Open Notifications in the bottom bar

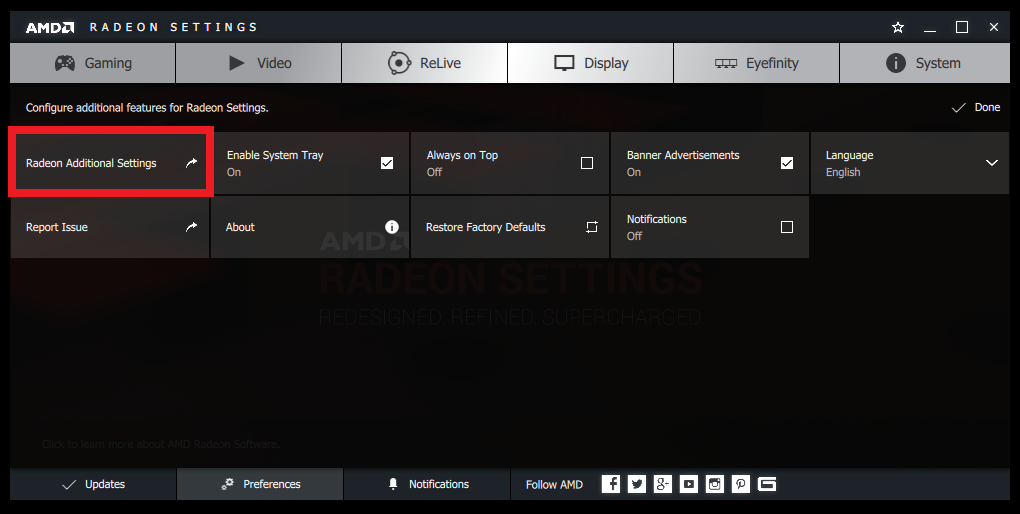(427, 484)
